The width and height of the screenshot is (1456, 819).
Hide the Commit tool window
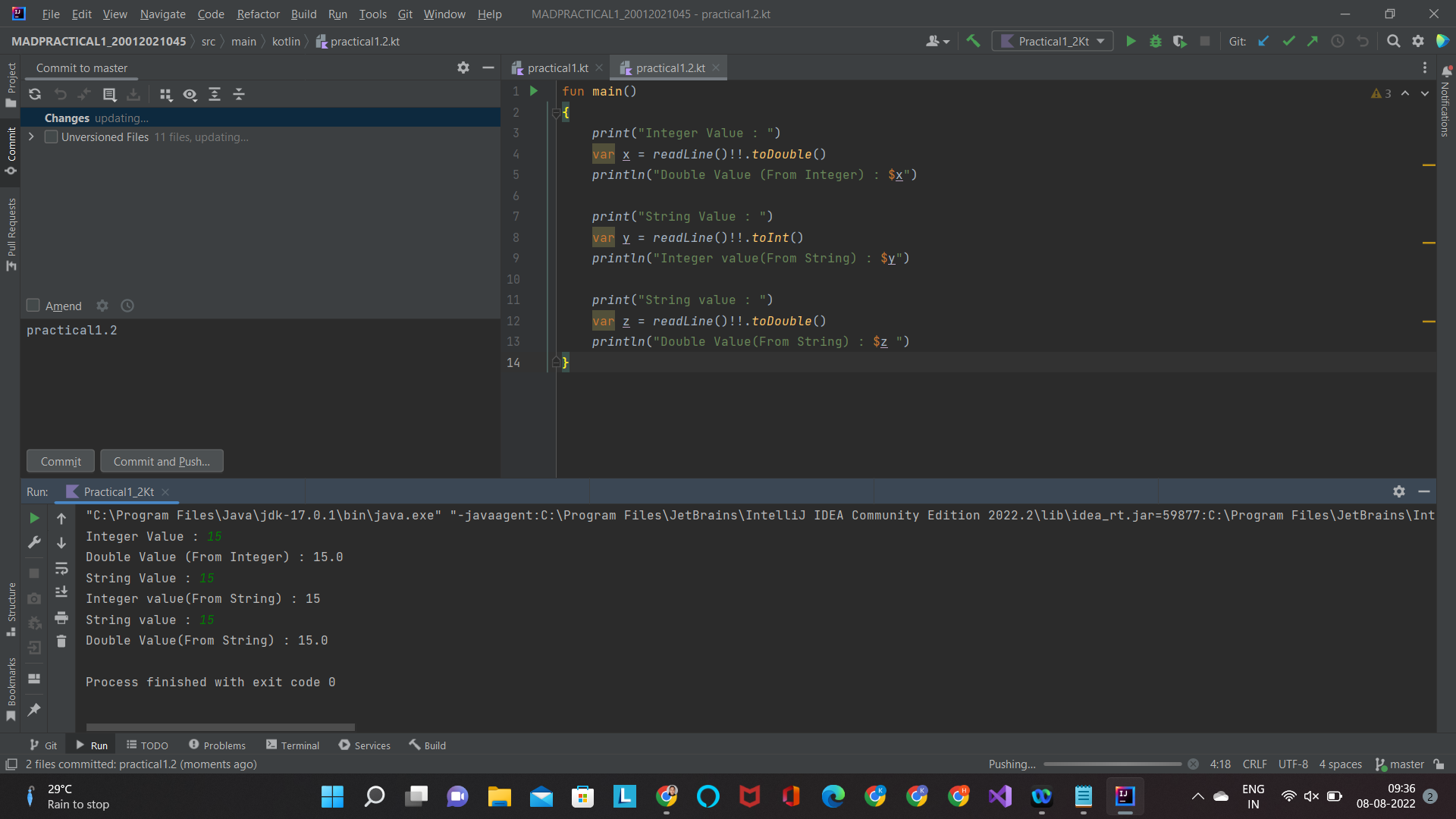(488, 68)
